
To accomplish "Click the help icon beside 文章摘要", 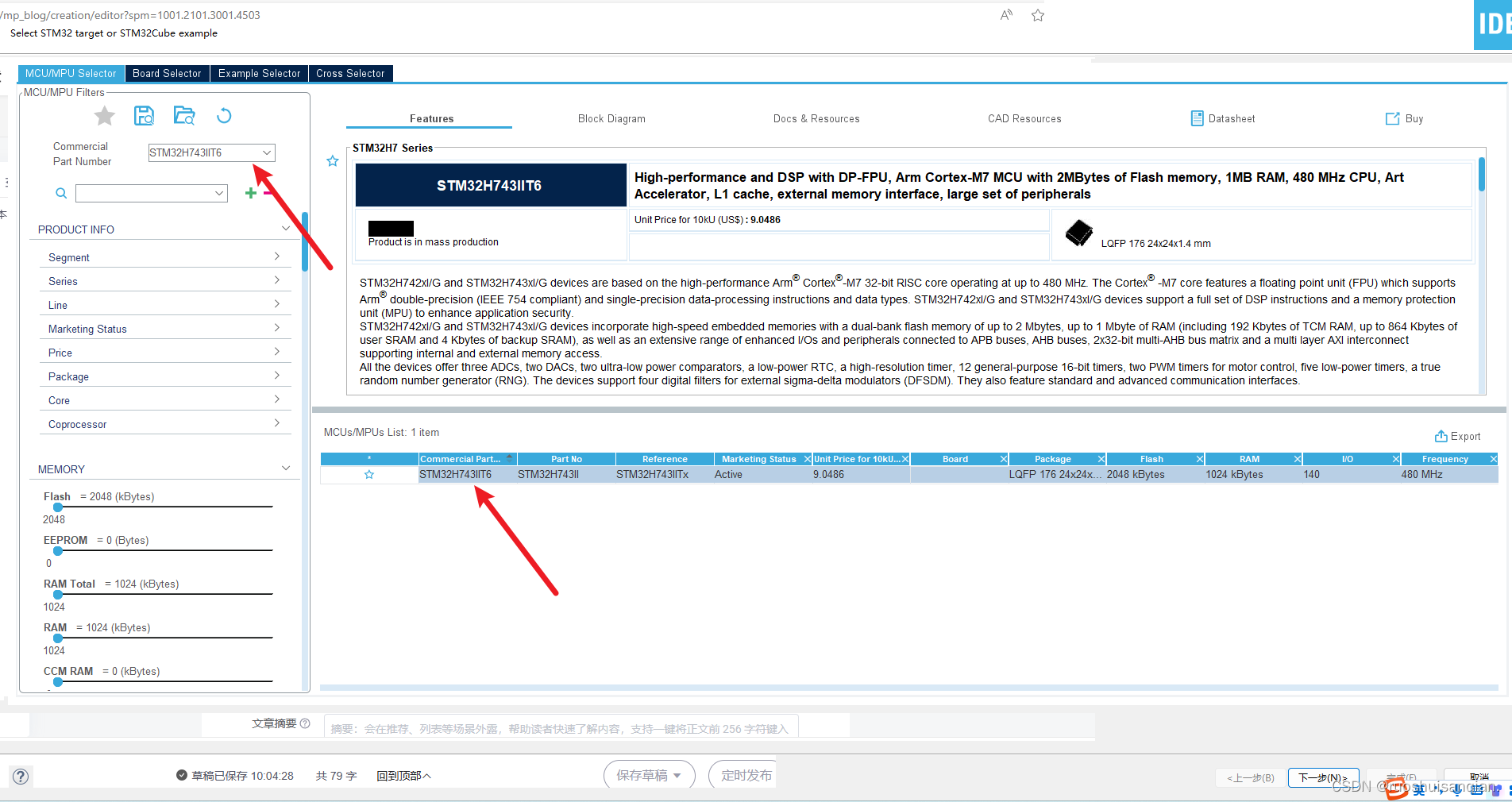I will (x=305, y=723).
